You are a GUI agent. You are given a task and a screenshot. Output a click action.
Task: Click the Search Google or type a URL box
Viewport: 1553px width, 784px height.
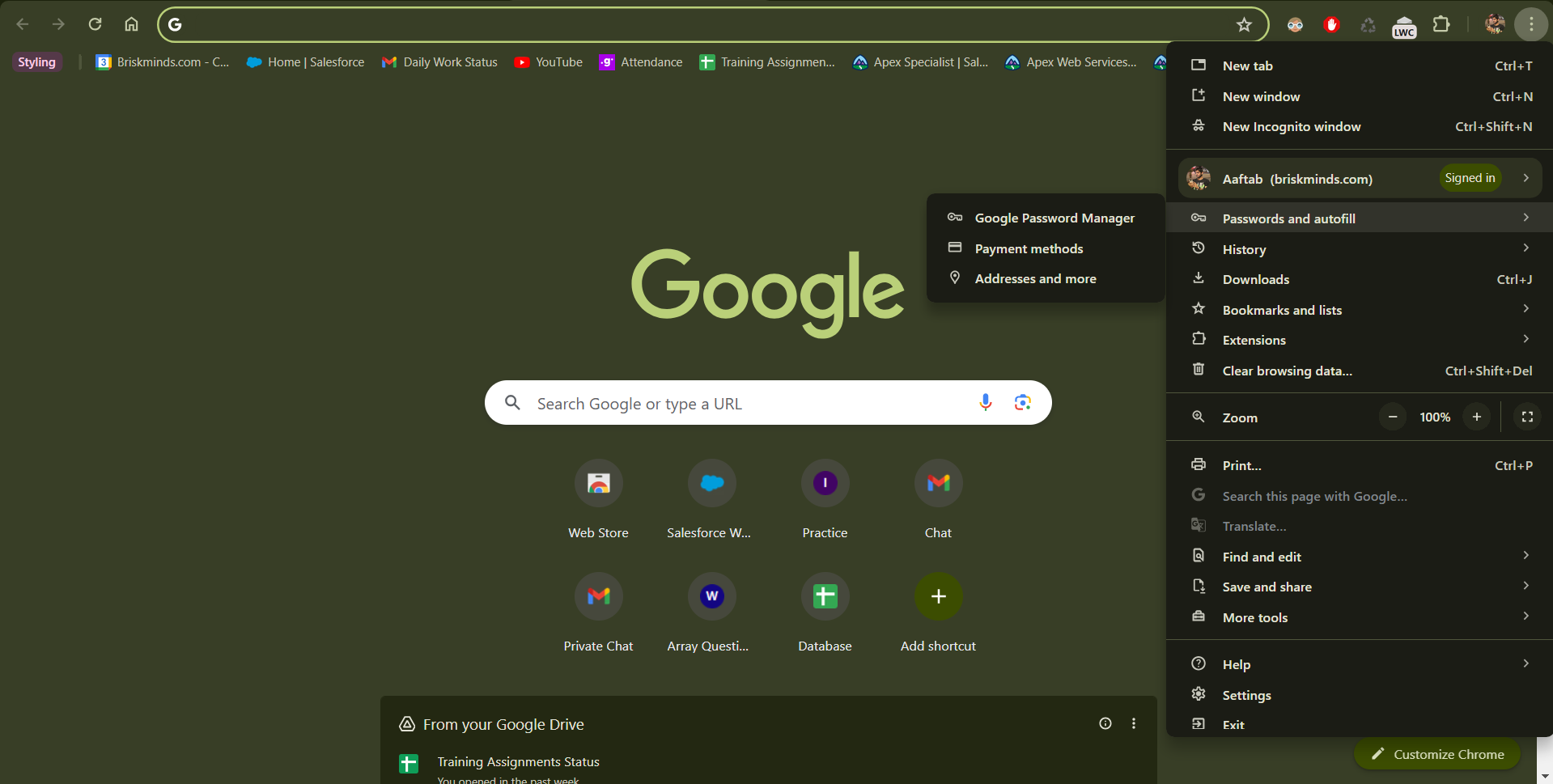[768, 403]
